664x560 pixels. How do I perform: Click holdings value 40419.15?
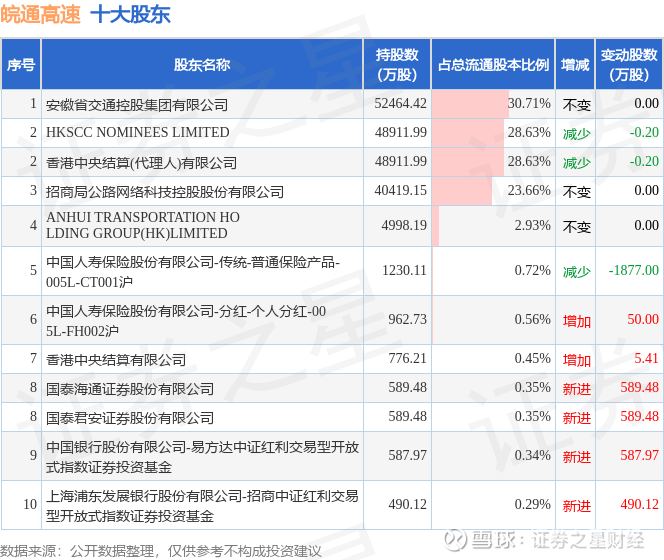(400, 190)
